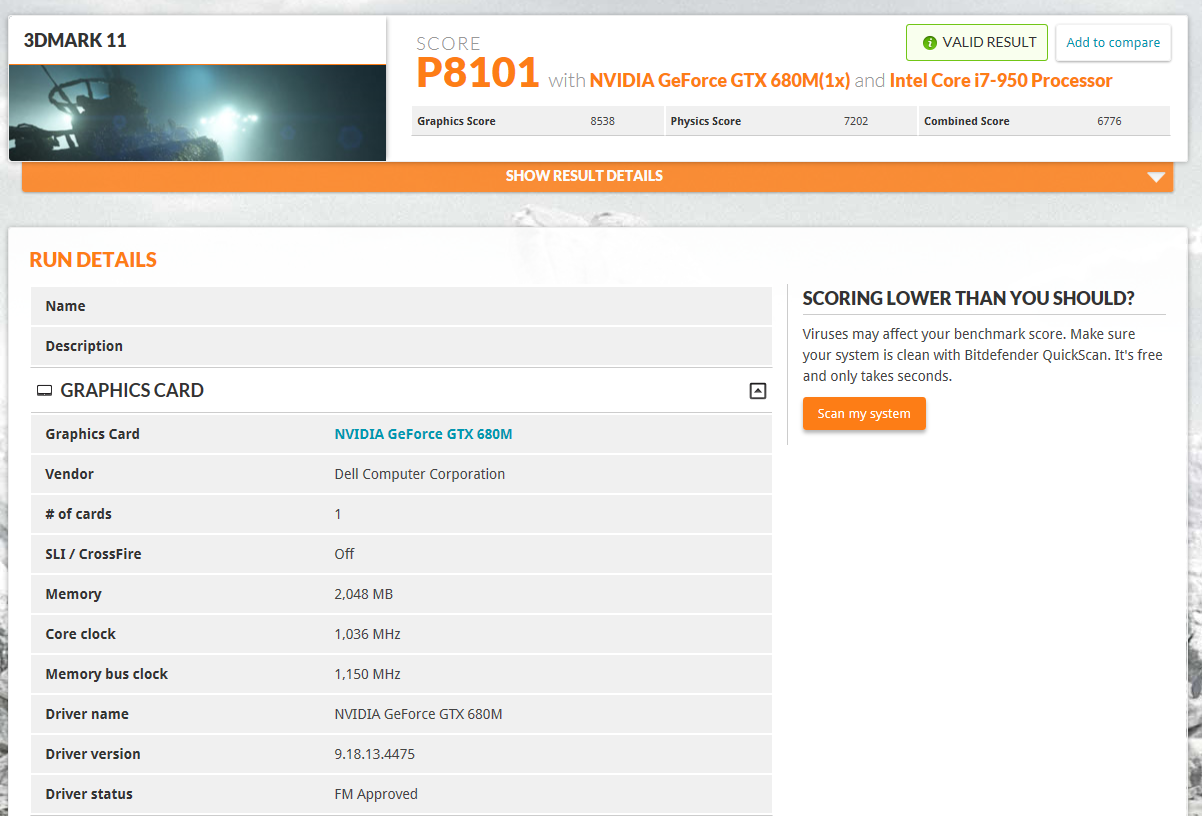Image resolution: width=1202 pixels, height=816 pixels.
Task: Open Intel Core i7-950 Processor link
Action: click(x=1001, y=80)
